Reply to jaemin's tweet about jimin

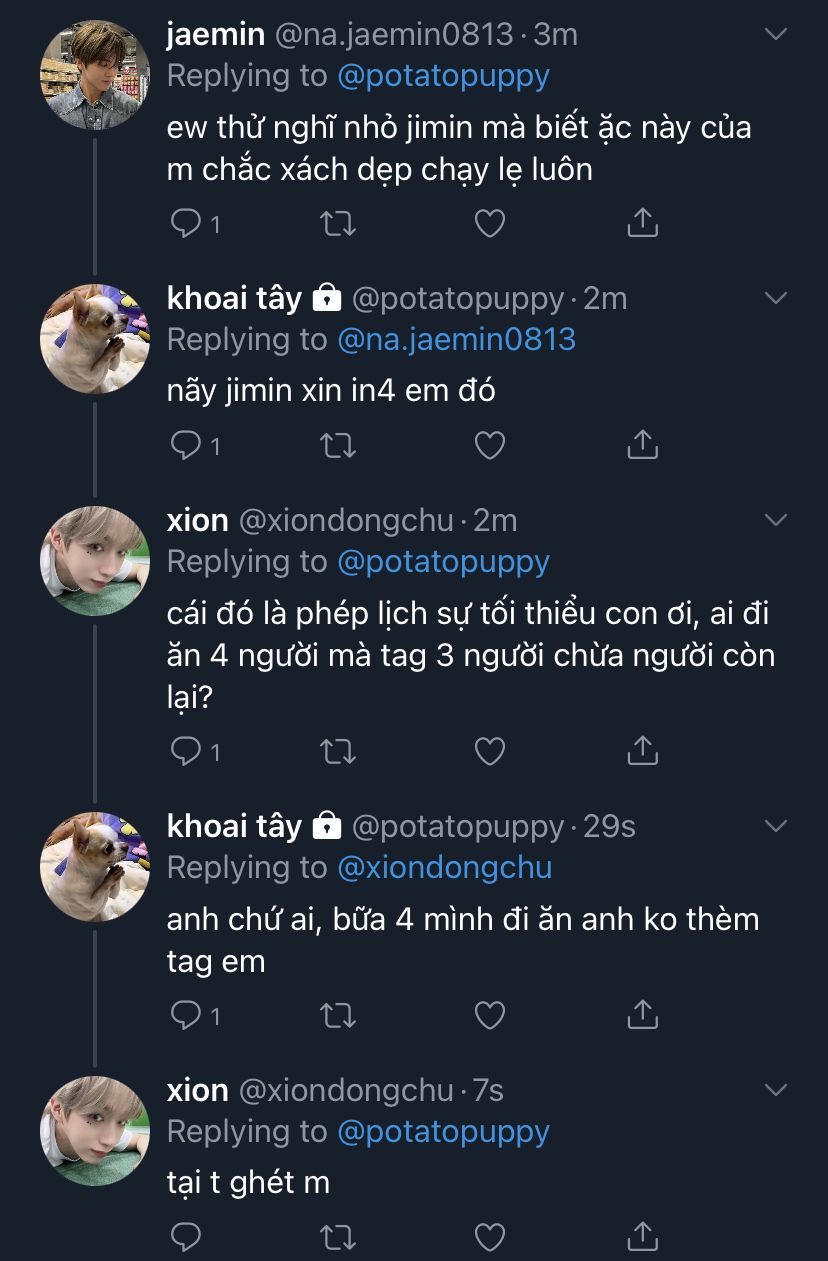coord(186,223)
